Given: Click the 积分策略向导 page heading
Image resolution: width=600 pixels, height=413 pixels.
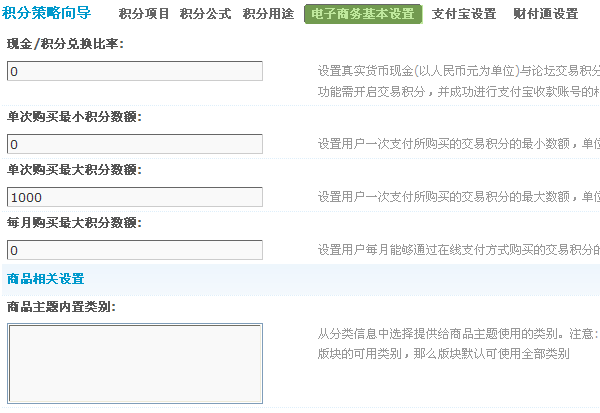Looking at the screenshot, I should (x=47, y=13).
